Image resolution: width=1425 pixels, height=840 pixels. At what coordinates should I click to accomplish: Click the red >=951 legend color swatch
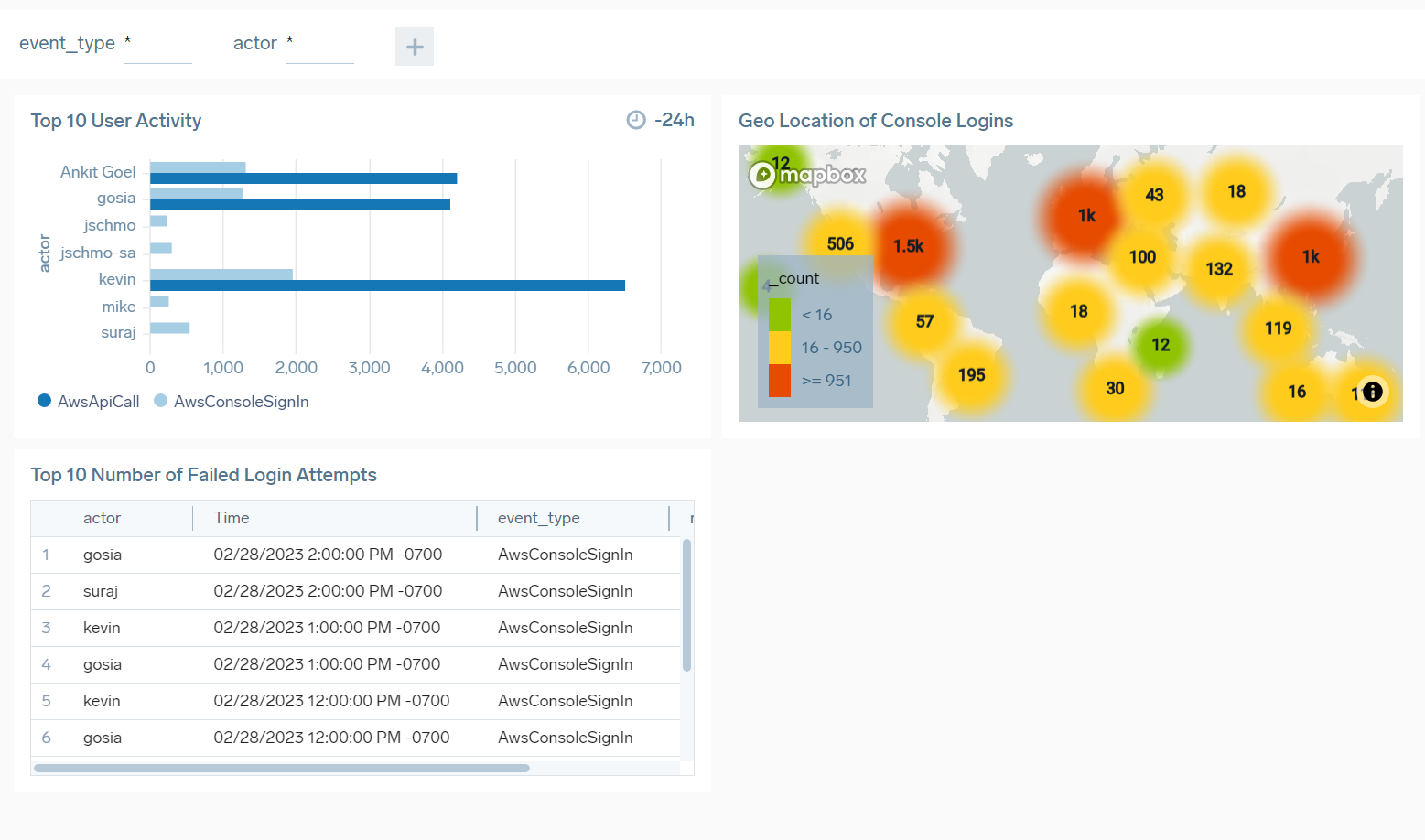[778, 381]
